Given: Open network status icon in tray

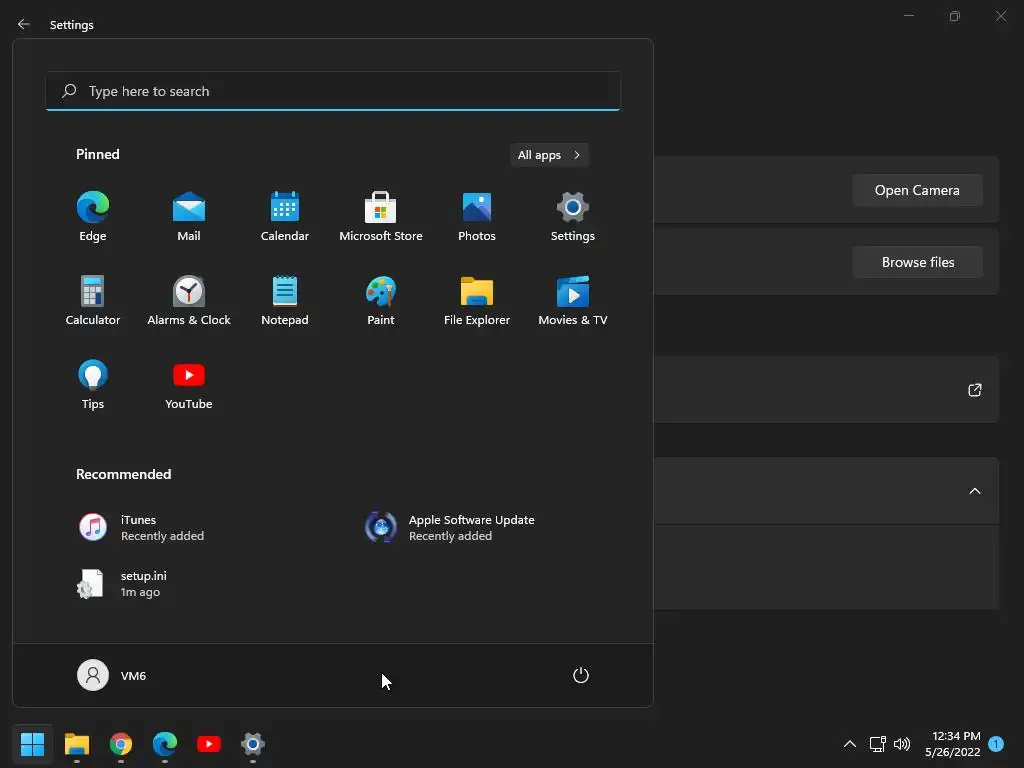Looking at the screenshot, I should pos(878,744).
